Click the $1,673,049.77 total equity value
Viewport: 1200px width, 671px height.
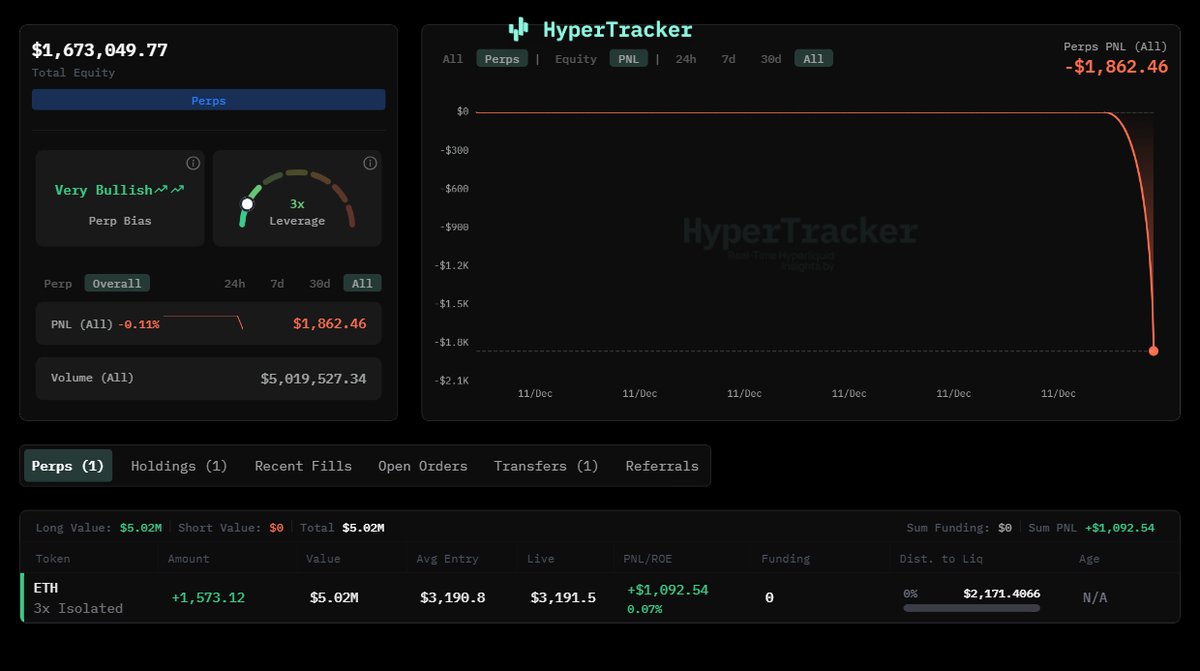point(100,50)
